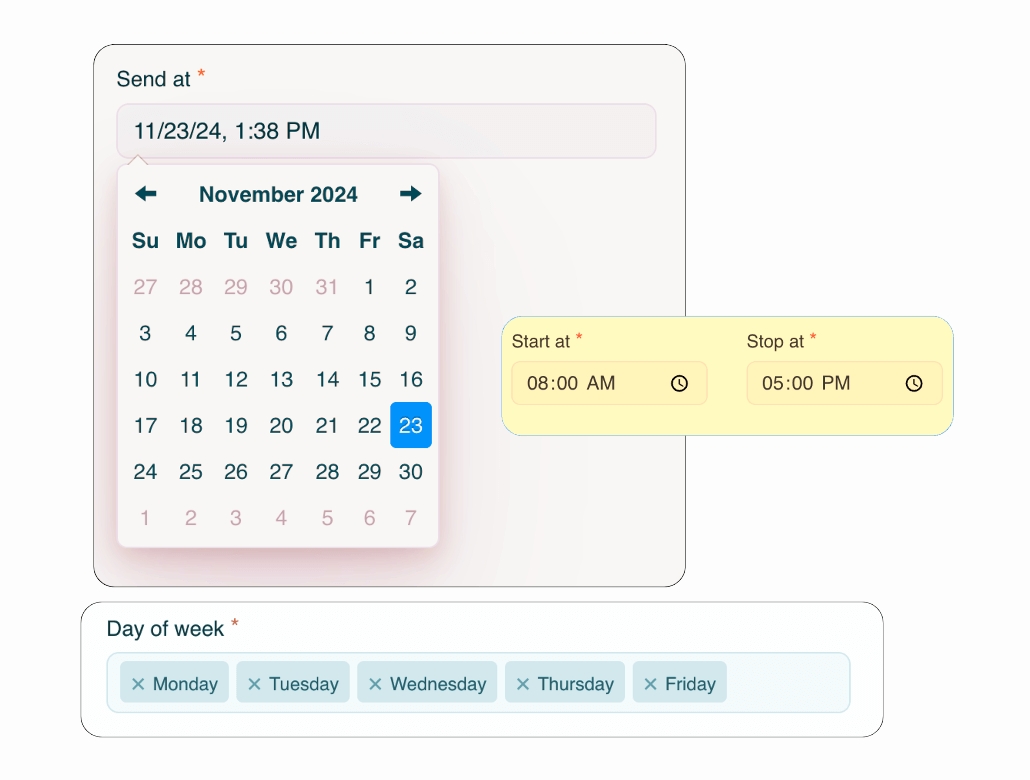The width and height of the screenshot is (1030, 780).
Task: Pick November 30 on the calendar
Action: [x=411, y=472]
